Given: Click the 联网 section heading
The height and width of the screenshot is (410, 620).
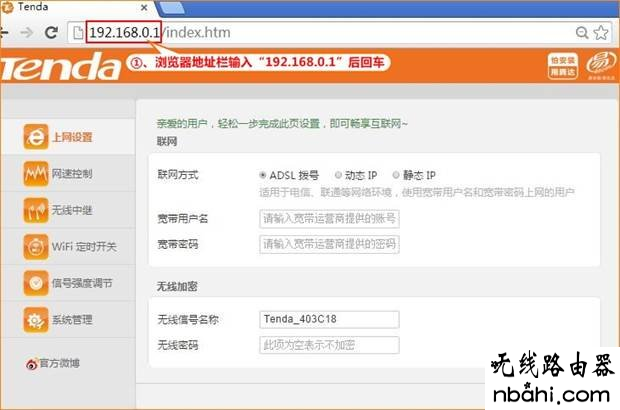Looking at the screenshot, I should coord(167,142).
